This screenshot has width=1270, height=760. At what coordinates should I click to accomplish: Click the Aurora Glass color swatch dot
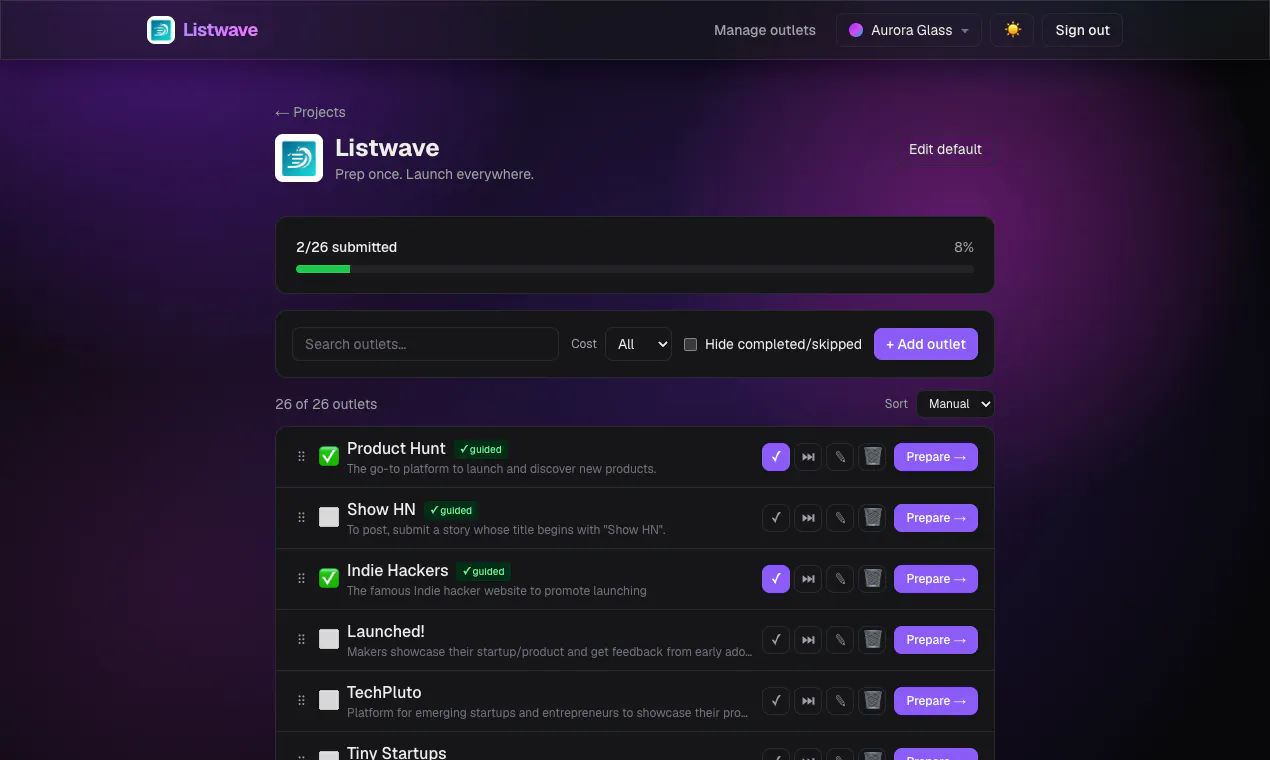(856, 30)
